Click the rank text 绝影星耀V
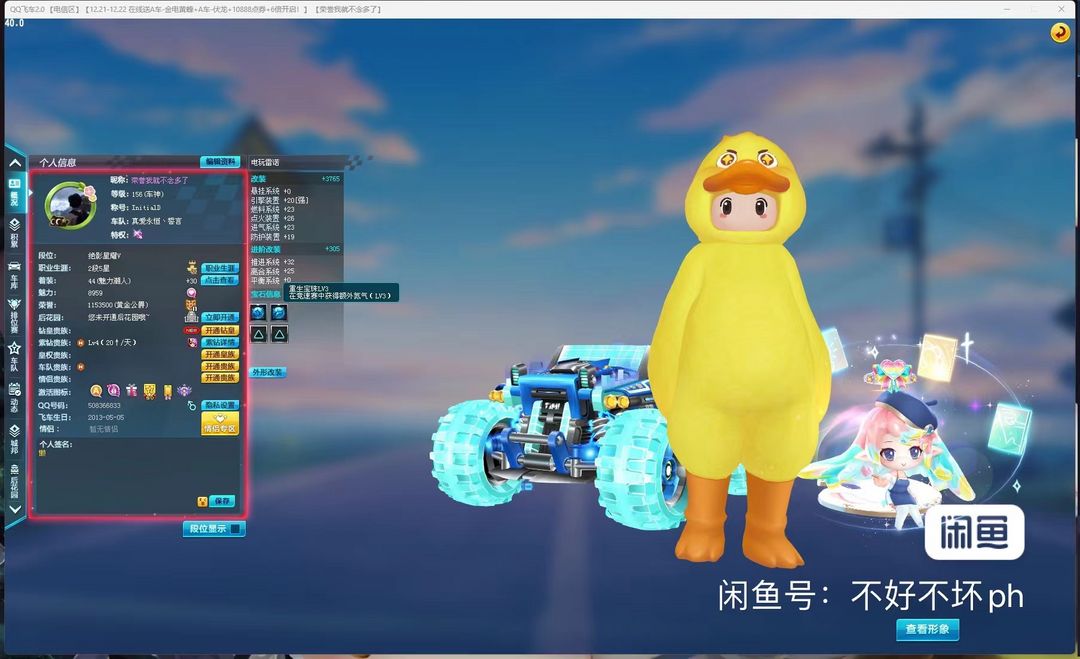Screen dimensions: 1080x659 coord(105,255)
